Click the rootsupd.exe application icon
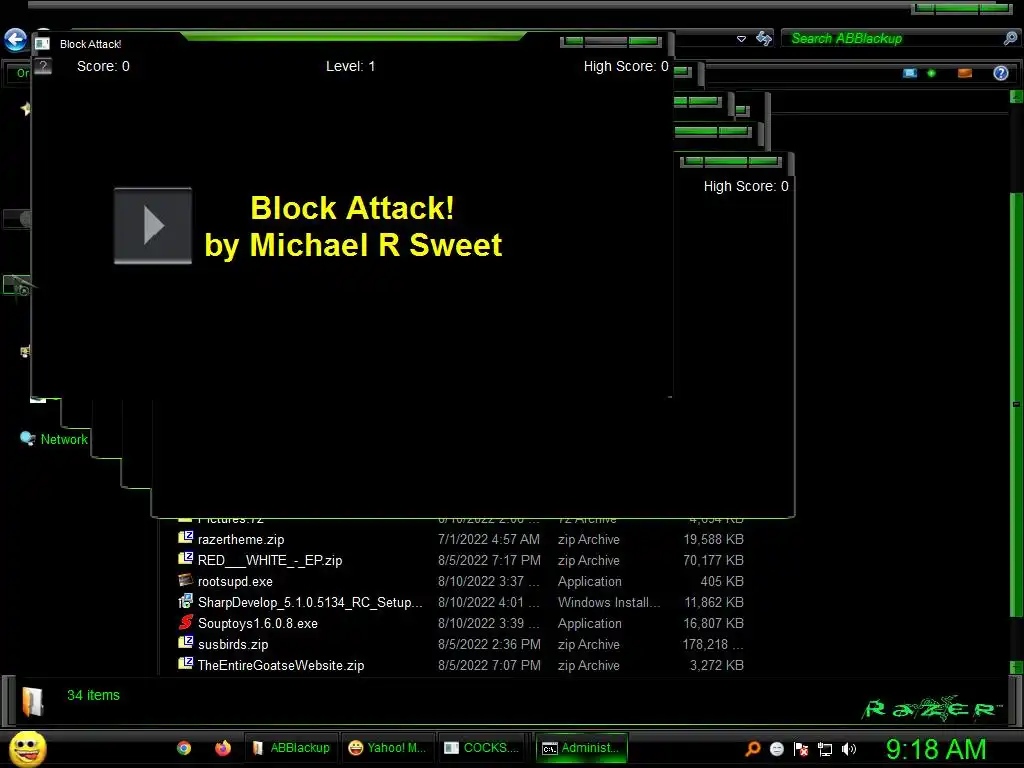1024x768 pixels. point(185,580)
